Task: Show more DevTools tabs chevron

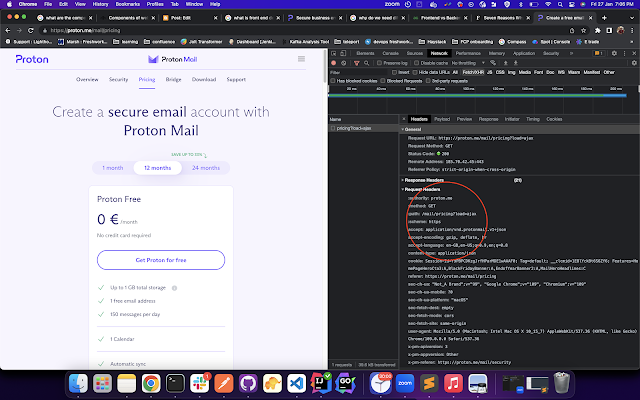Action: coord(571,53)
